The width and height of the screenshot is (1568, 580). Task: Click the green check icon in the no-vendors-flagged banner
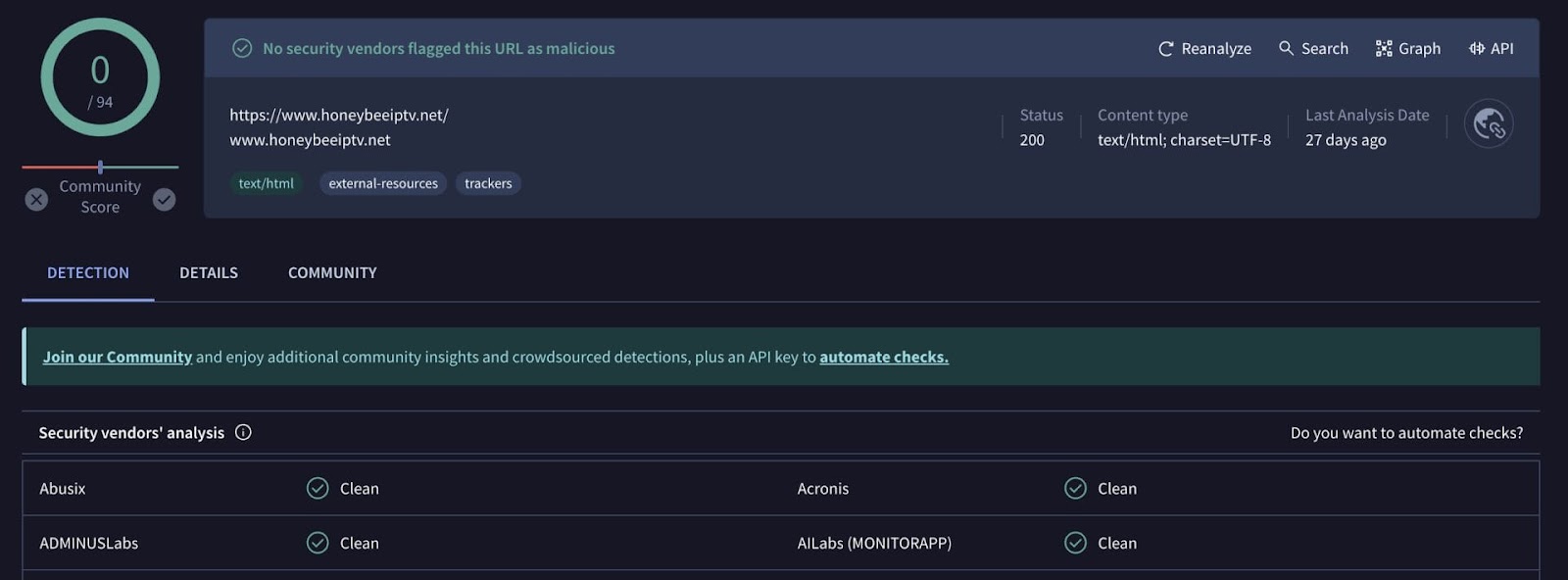pos(242,48)
